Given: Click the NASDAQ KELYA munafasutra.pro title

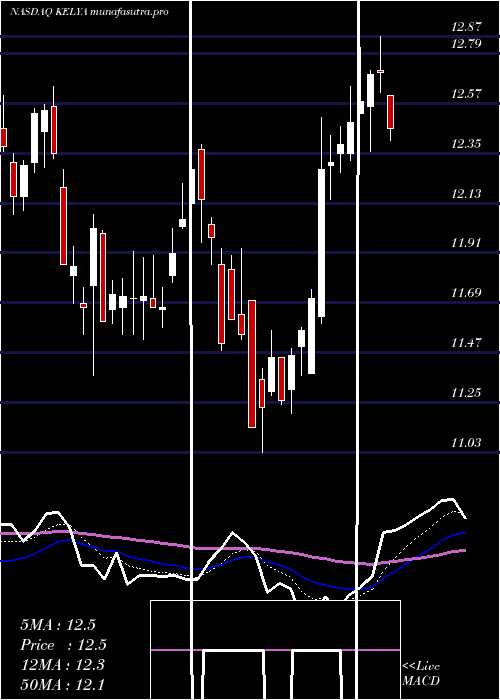Looking at the screenshot, I should tap(89, 12).
